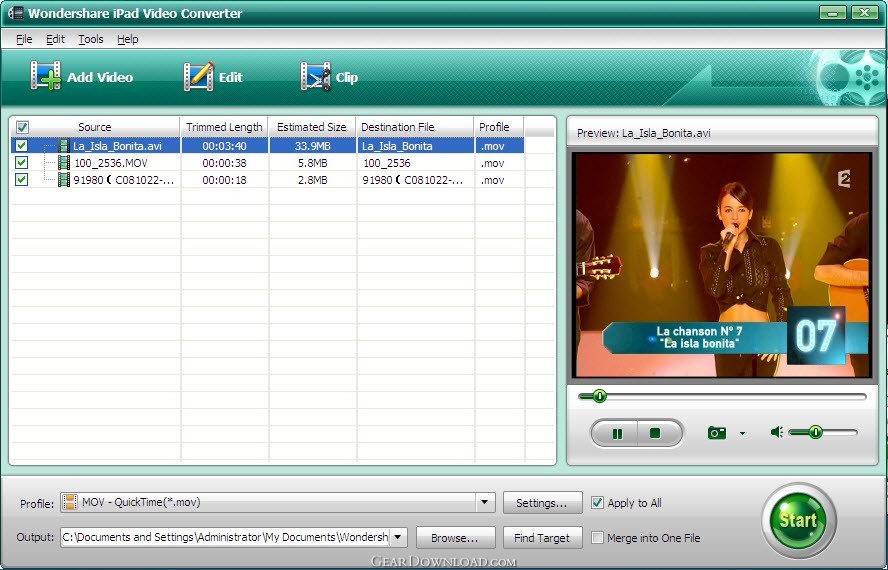Click destination file La_Isla_Bonita
Screen dimensions: 888x570
pos(397,146)
